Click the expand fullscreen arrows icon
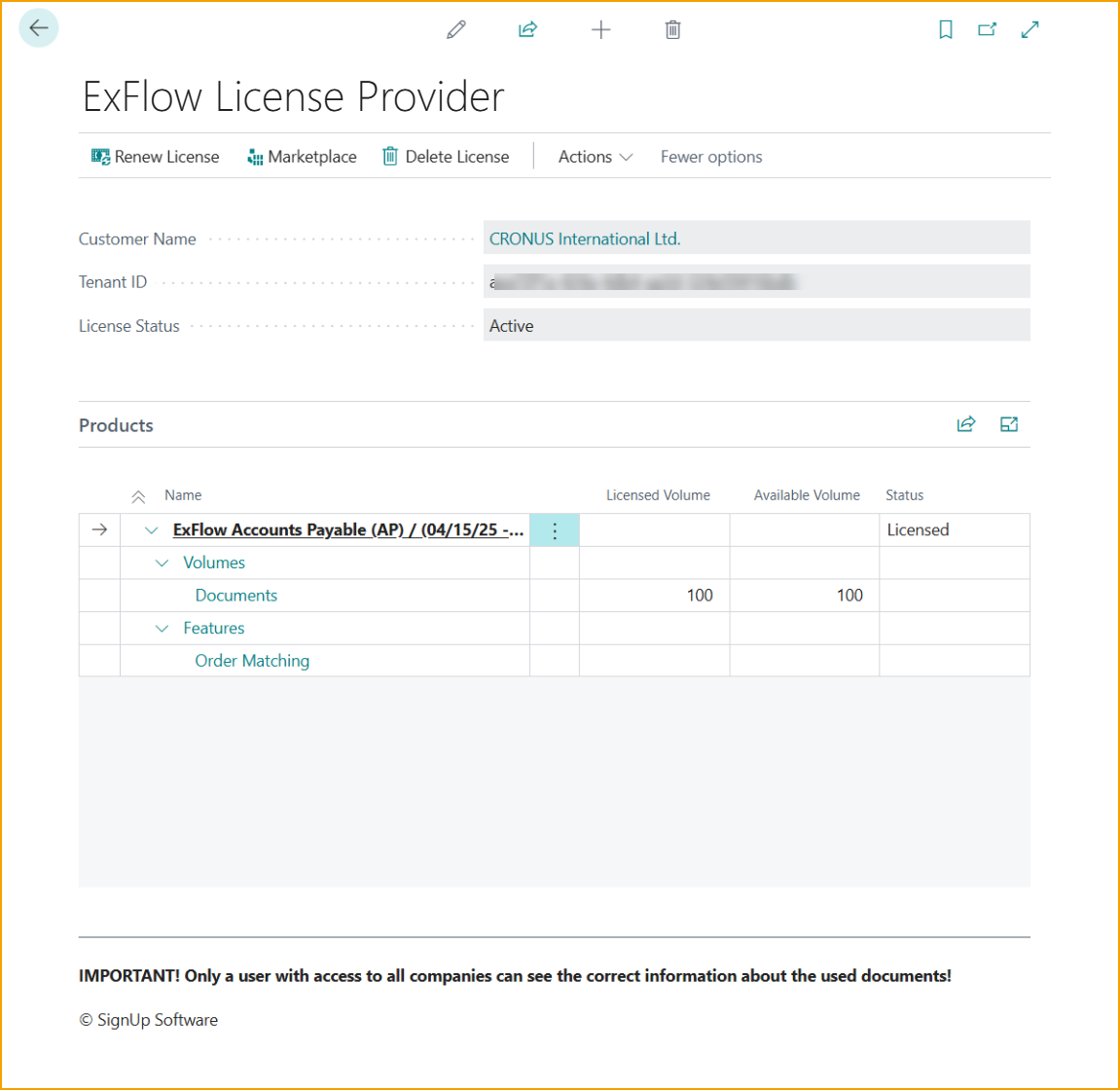Screen dimensions: 1120x1090 click(x=1030, y=30)
